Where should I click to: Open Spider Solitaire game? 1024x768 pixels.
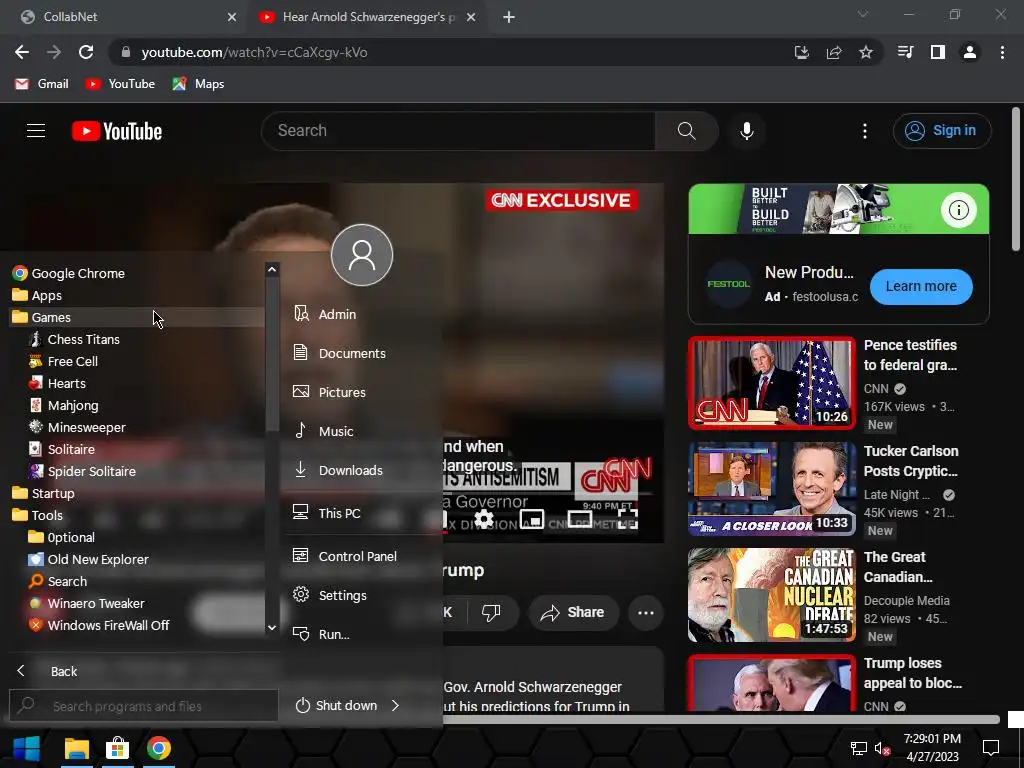(x=91, y=472)
